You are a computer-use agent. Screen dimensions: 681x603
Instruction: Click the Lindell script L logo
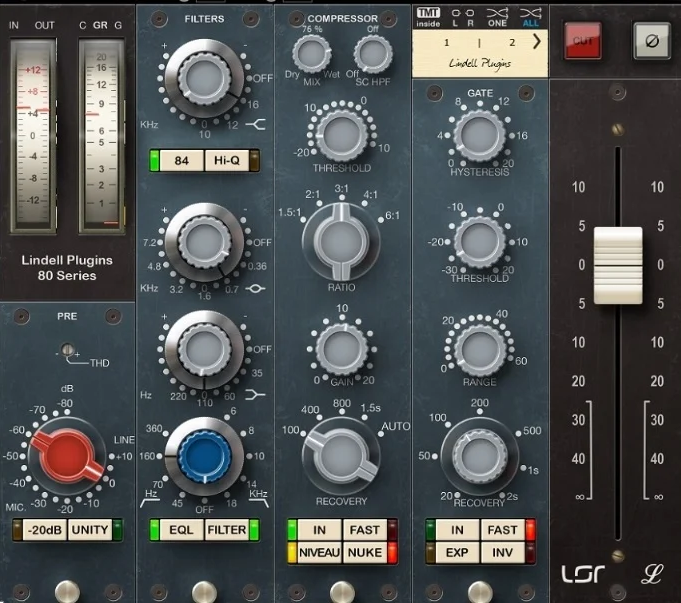651,574
